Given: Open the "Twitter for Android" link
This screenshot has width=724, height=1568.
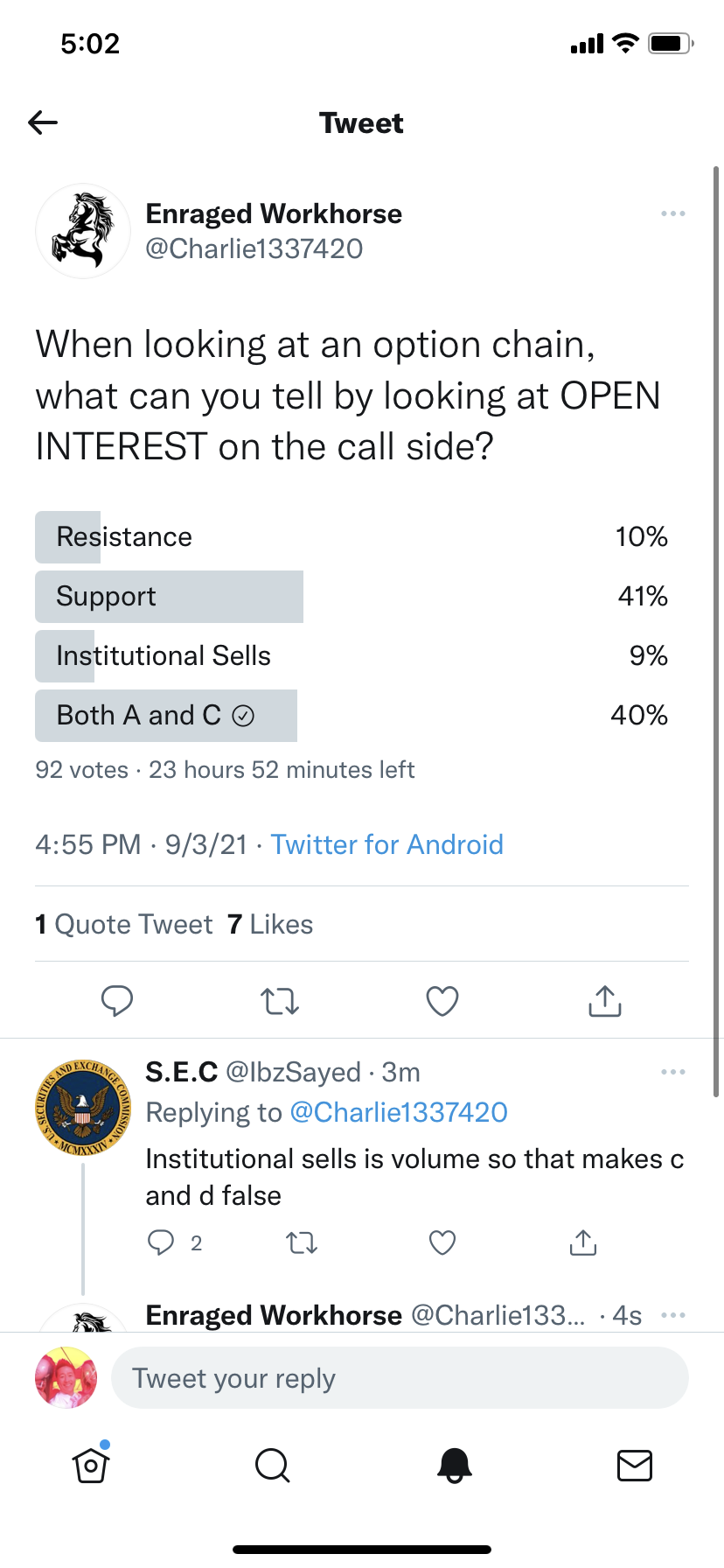Looking at the screenshot, I should [x=386, y=844].
